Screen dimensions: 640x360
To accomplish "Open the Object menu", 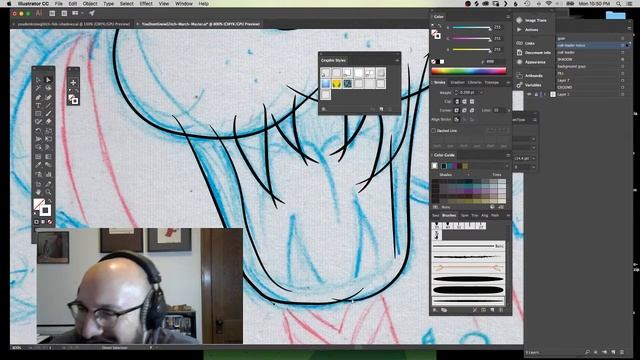I will 90,4.
